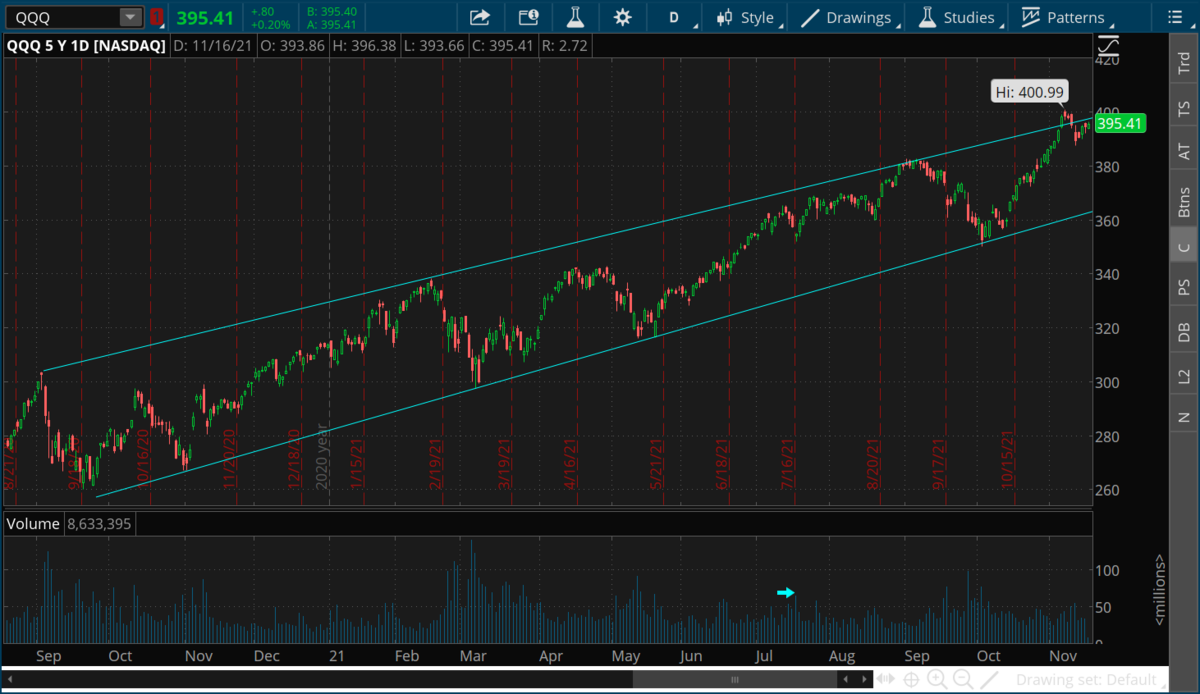The height and width of the screenshot is (694, 1200).
Task: Click the 10/15/21 expiration date marker
Action: [x=1009, y=458]
